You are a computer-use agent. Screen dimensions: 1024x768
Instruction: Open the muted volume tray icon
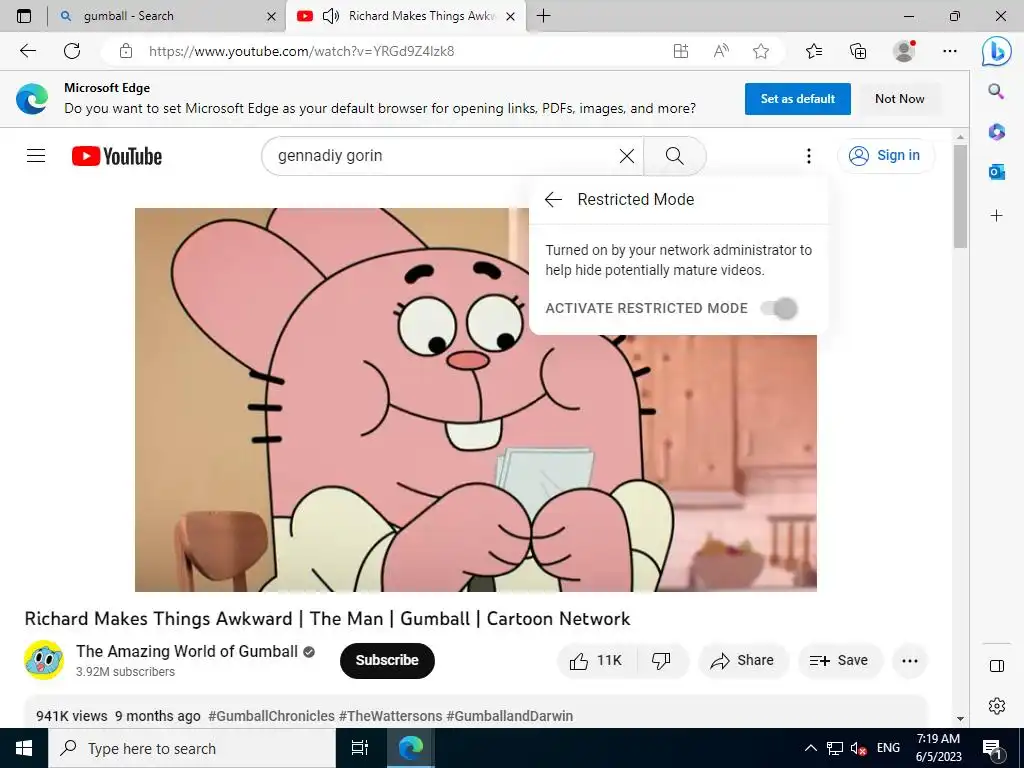[858, 748]
